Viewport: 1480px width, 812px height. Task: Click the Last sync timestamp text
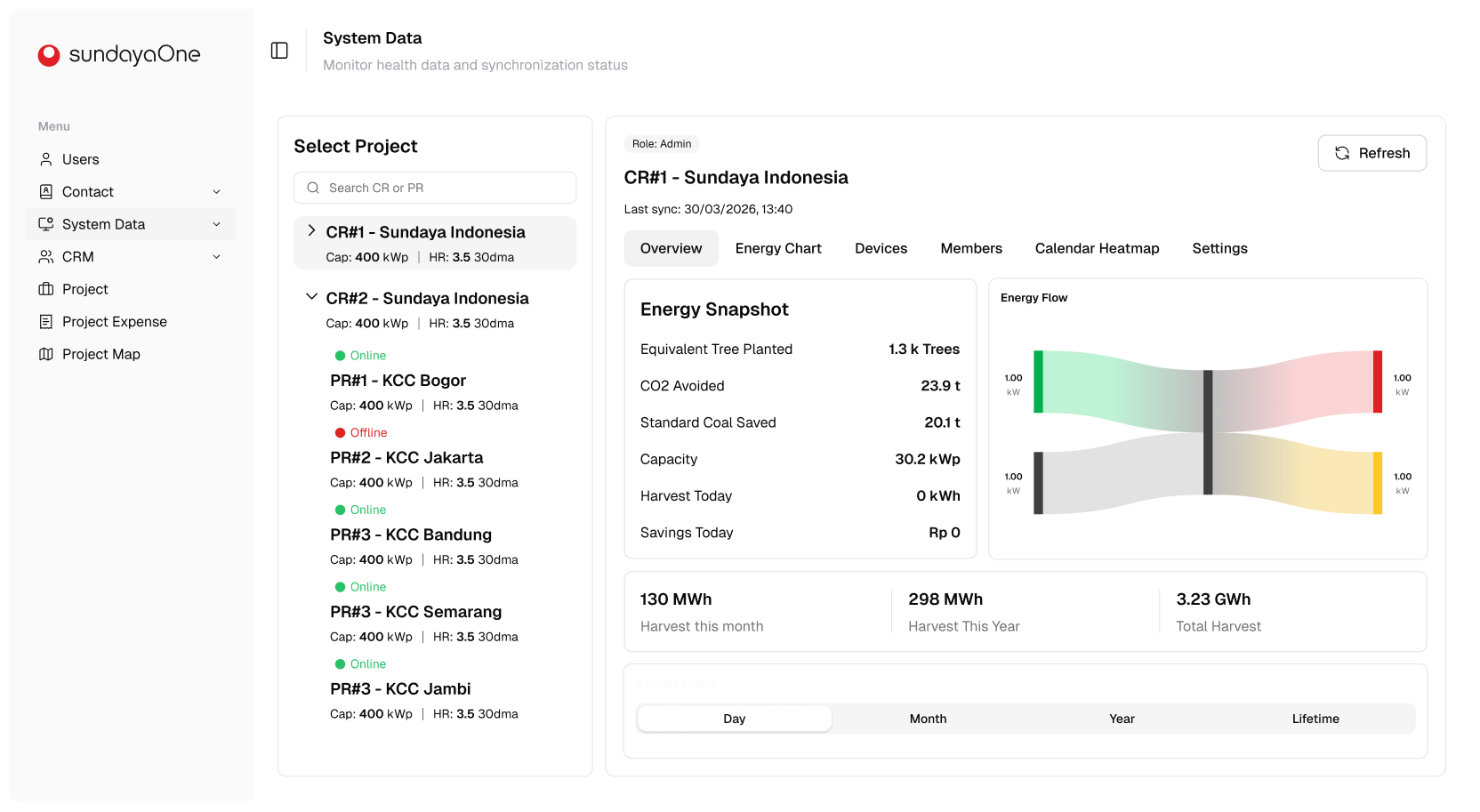[708, 209]
